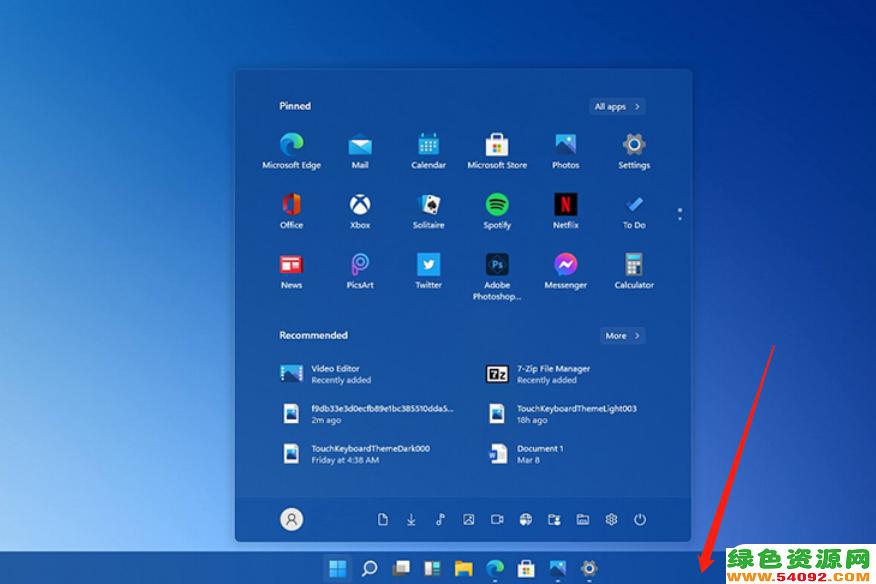The width and height of the screenshot is (876, 584).
Task: Click the Power button
Action: coord(640,519)
